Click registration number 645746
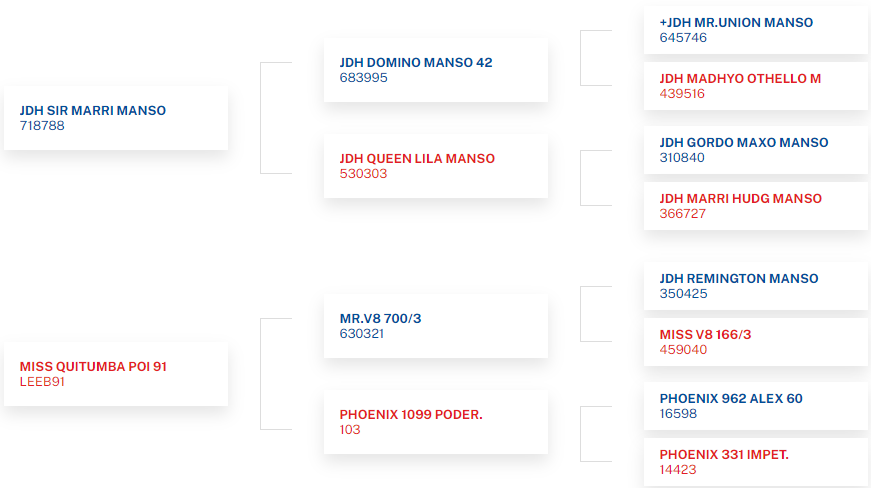871x488 pixels. coord(683,38)
